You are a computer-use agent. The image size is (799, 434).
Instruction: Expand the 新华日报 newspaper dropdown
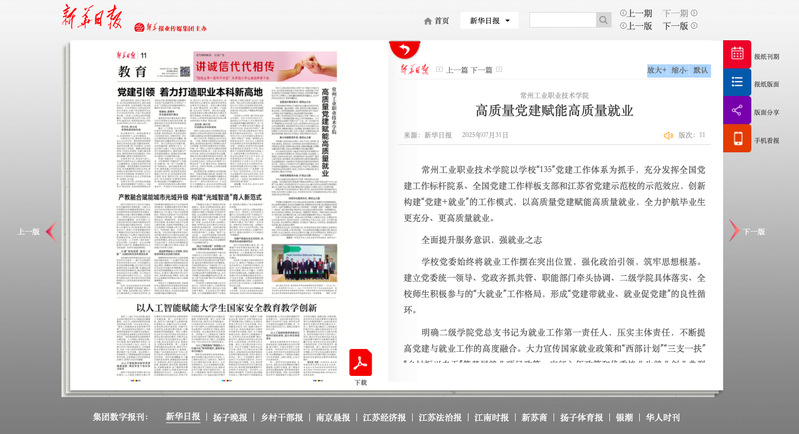pos(489,20)
